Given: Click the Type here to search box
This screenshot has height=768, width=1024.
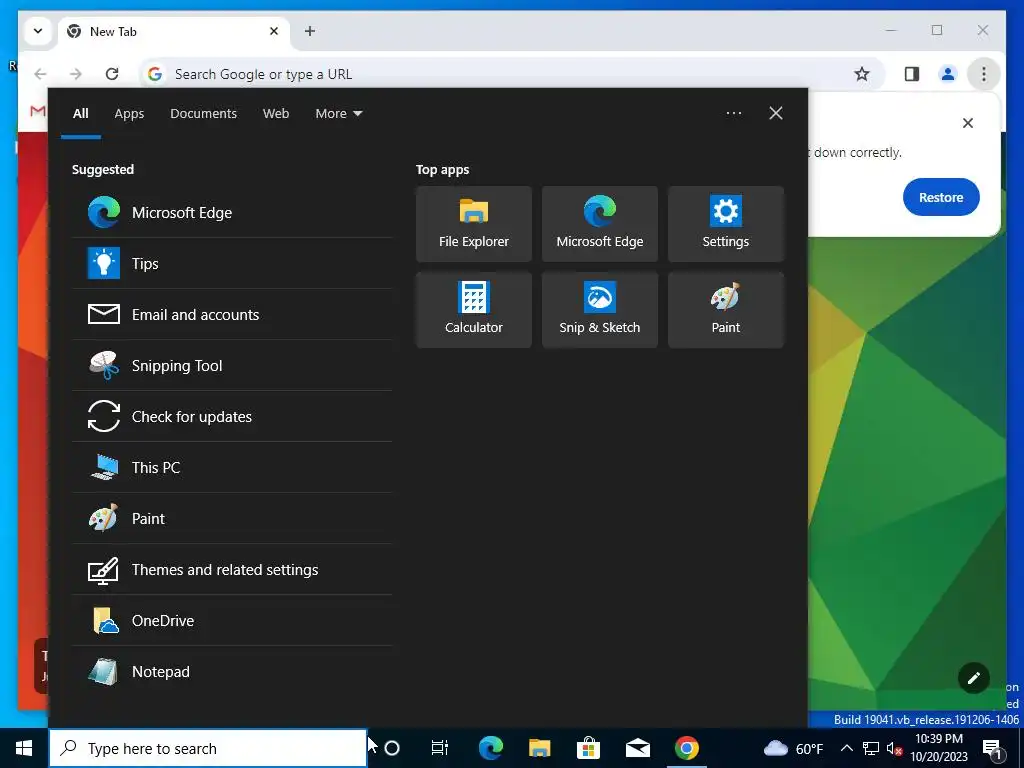Looking at the screenshot, I should [208, 748].
